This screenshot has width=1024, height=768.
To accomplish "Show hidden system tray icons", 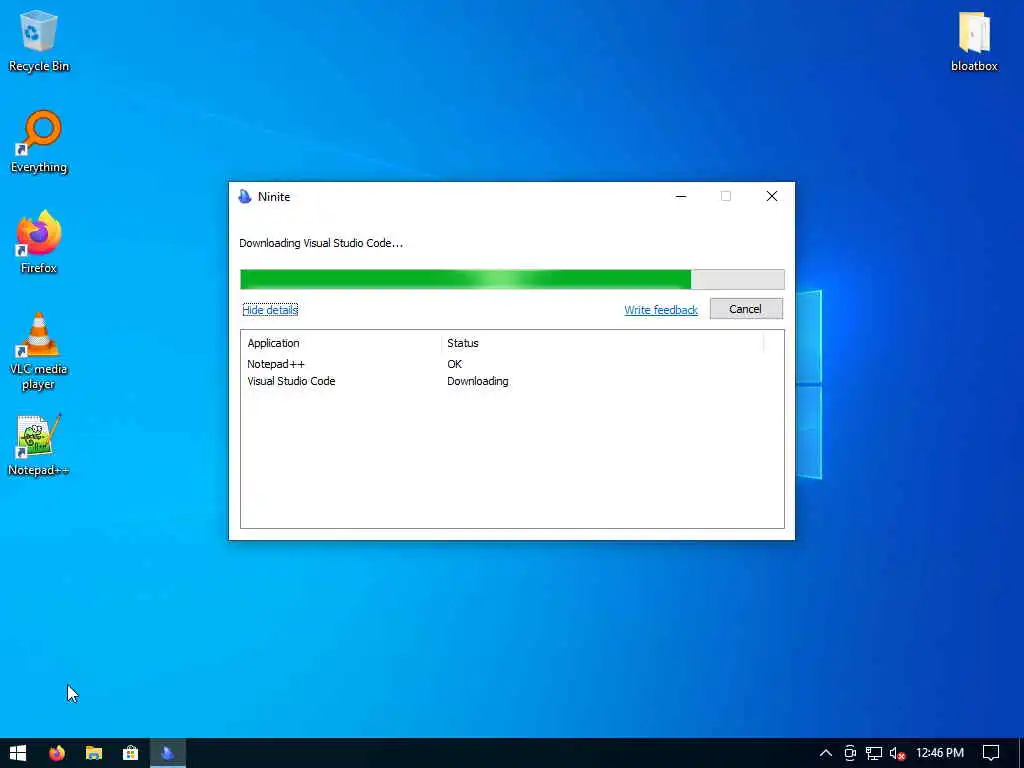I will tap(825, 753).
